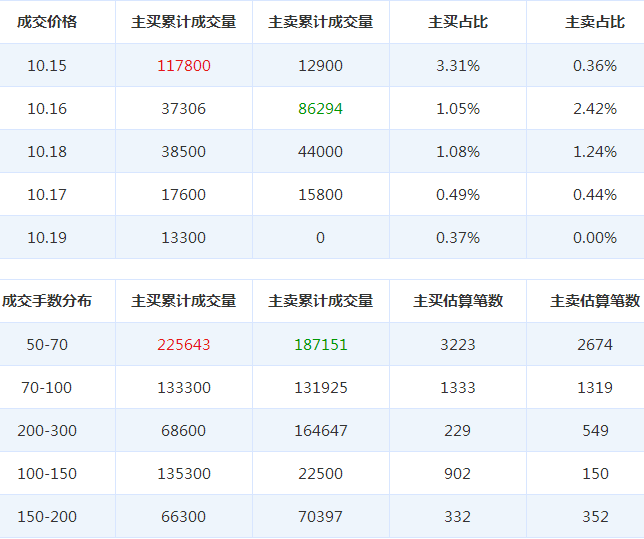Click the value 15800
This screenshot has width=644, height=539.
tap(320, 195)
